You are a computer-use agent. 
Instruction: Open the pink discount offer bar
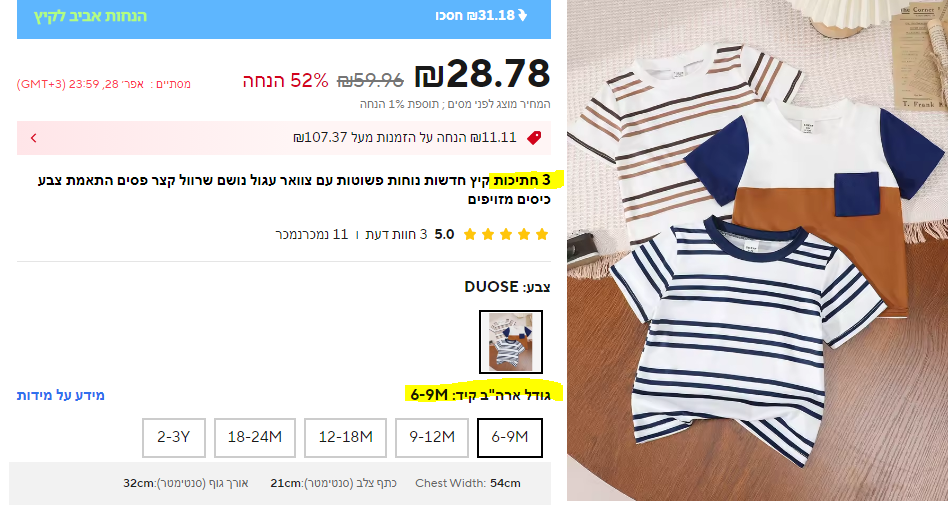click(x=284, y=138)
